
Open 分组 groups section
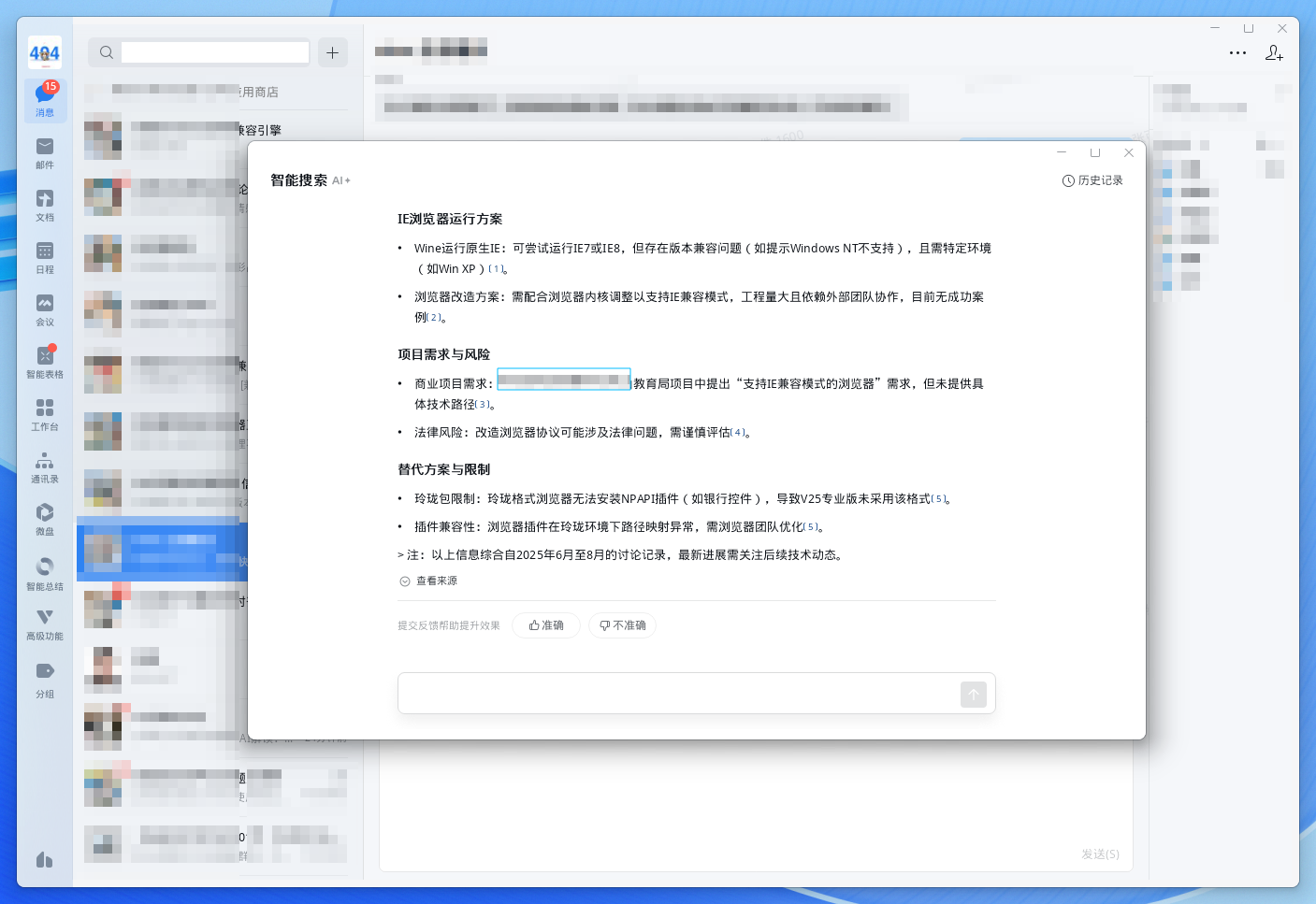[x=45, y=681]
